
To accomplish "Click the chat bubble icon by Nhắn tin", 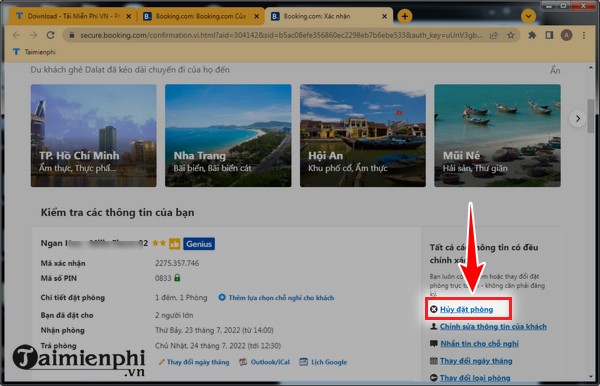I will pyautogui.click(x=434, y=344).
